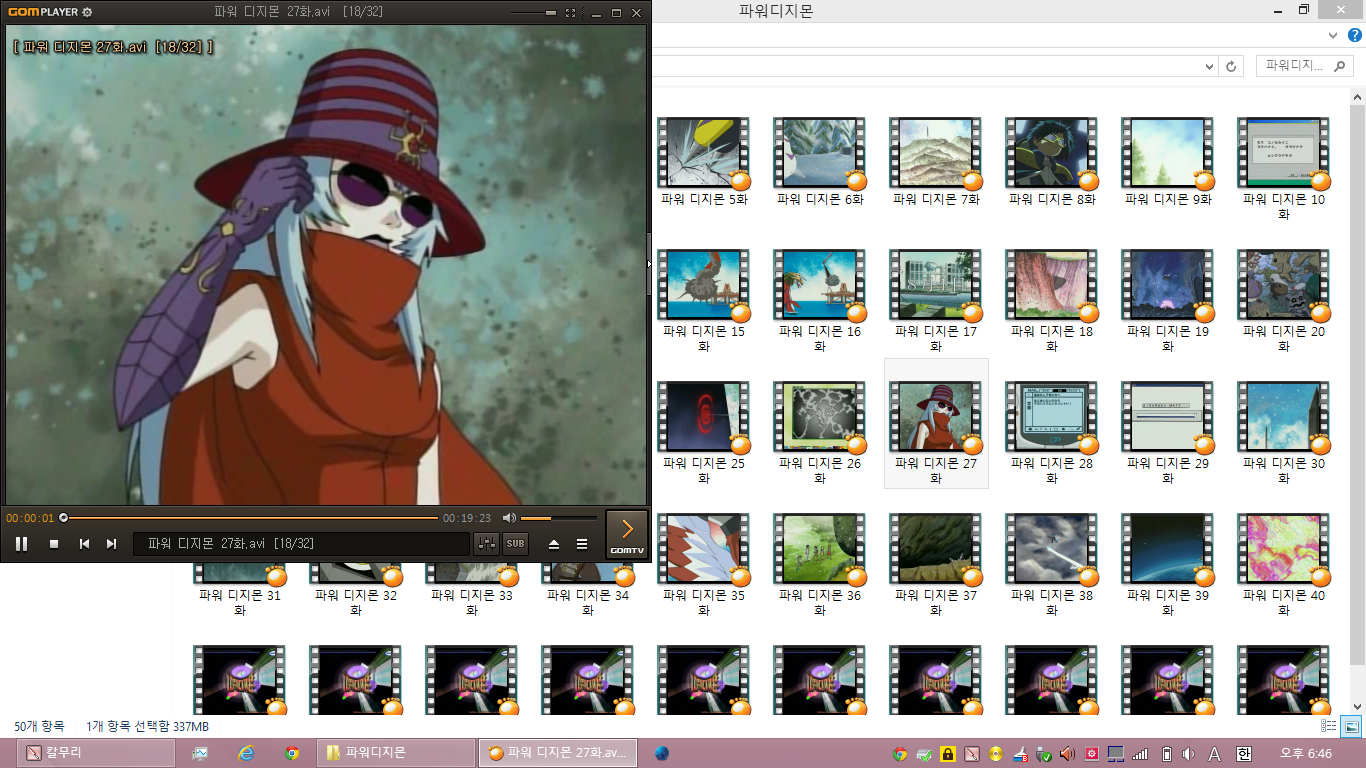1366x768 pixels.
Task: Select the 파워 디지몬 19화 video file
Action: [1168, 300]
